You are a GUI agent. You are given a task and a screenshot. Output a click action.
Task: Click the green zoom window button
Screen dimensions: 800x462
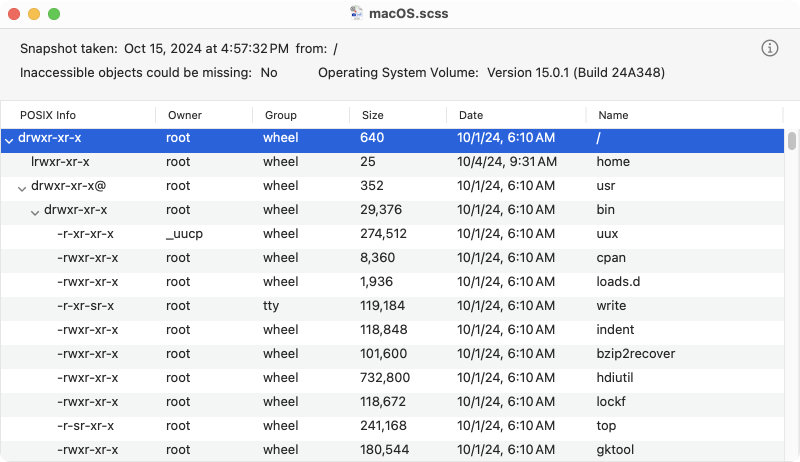(54, 14)
